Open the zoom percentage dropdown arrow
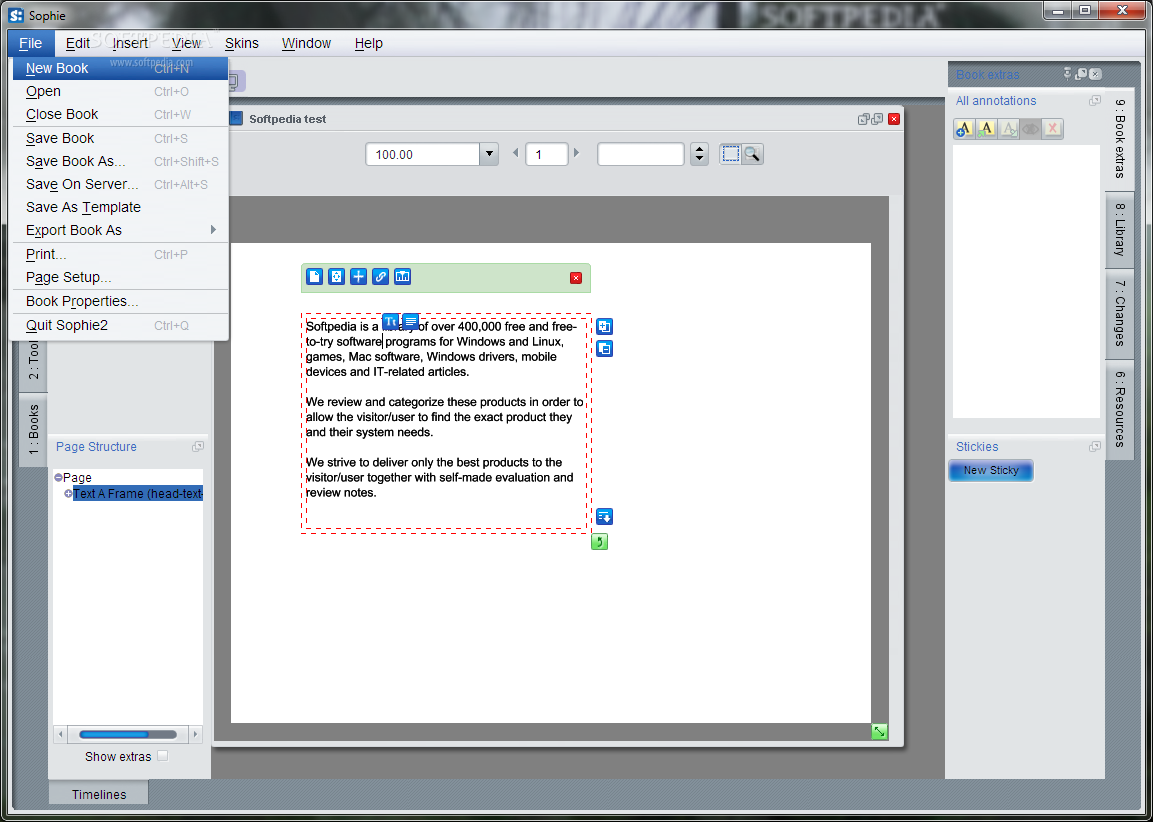 click(489, 154)
